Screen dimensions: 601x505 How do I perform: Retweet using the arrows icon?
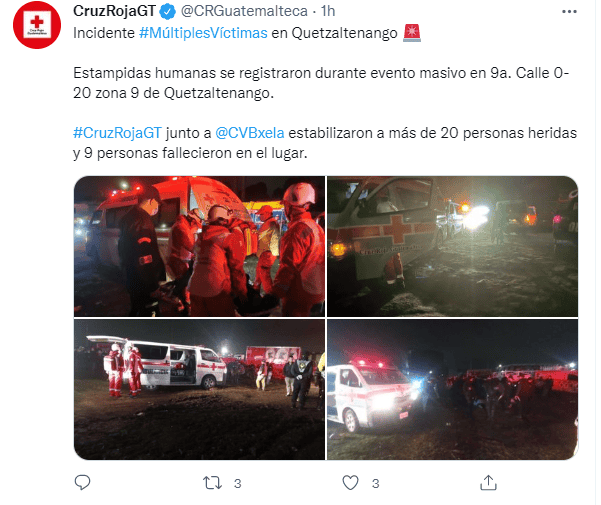pyautogui.click(x=212, y=483)
